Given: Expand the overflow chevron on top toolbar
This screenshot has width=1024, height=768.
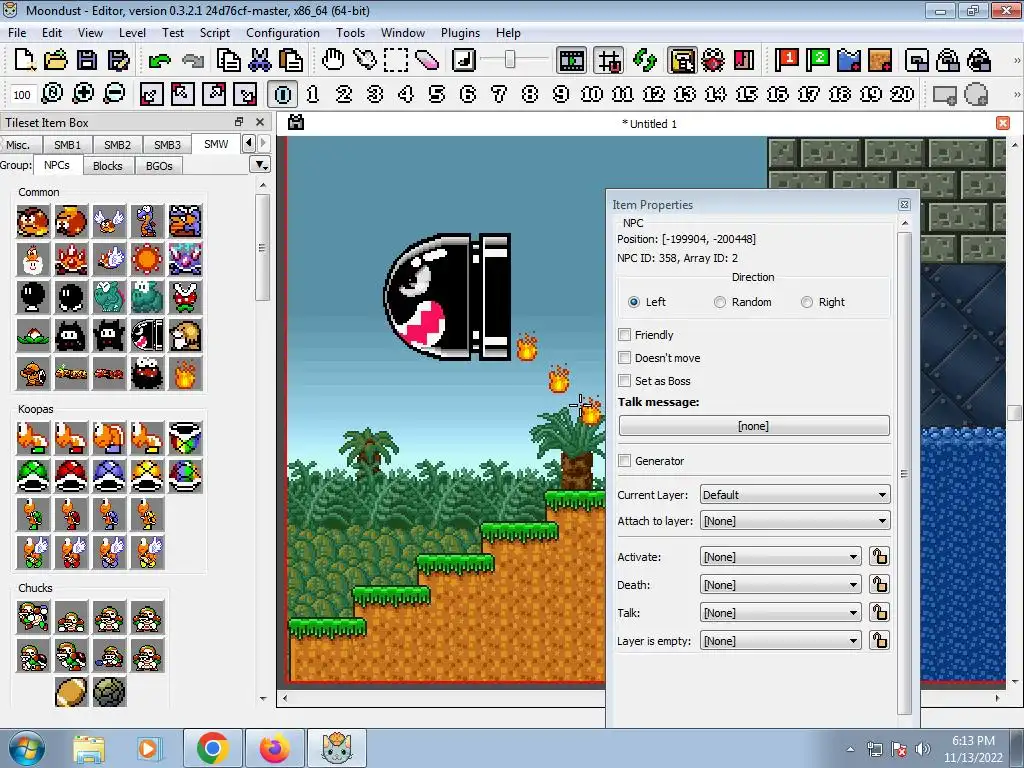Looking at the screenshot, I should click(1016, 60).
